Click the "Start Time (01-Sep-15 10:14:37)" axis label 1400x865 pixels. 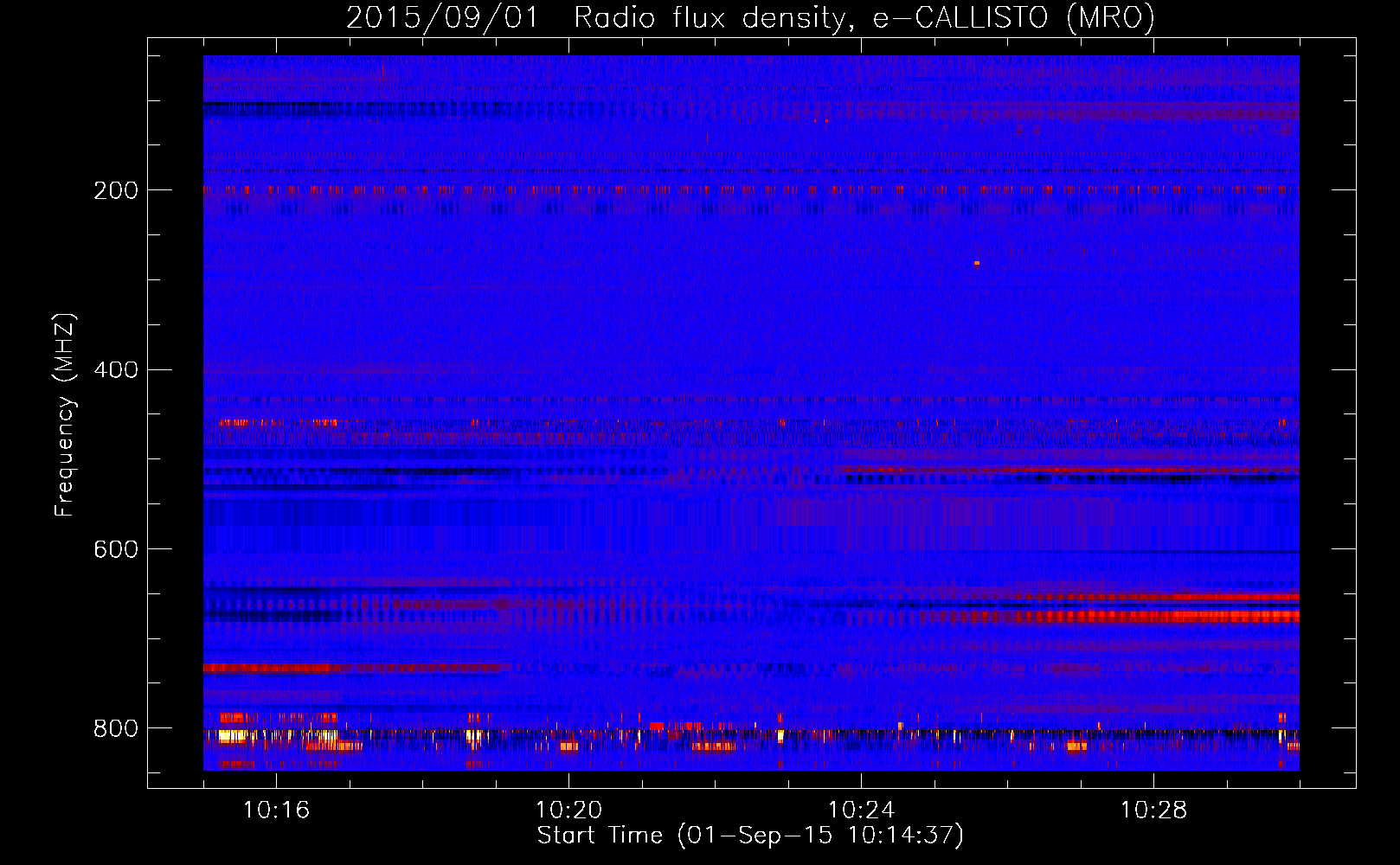coord(750,836)
